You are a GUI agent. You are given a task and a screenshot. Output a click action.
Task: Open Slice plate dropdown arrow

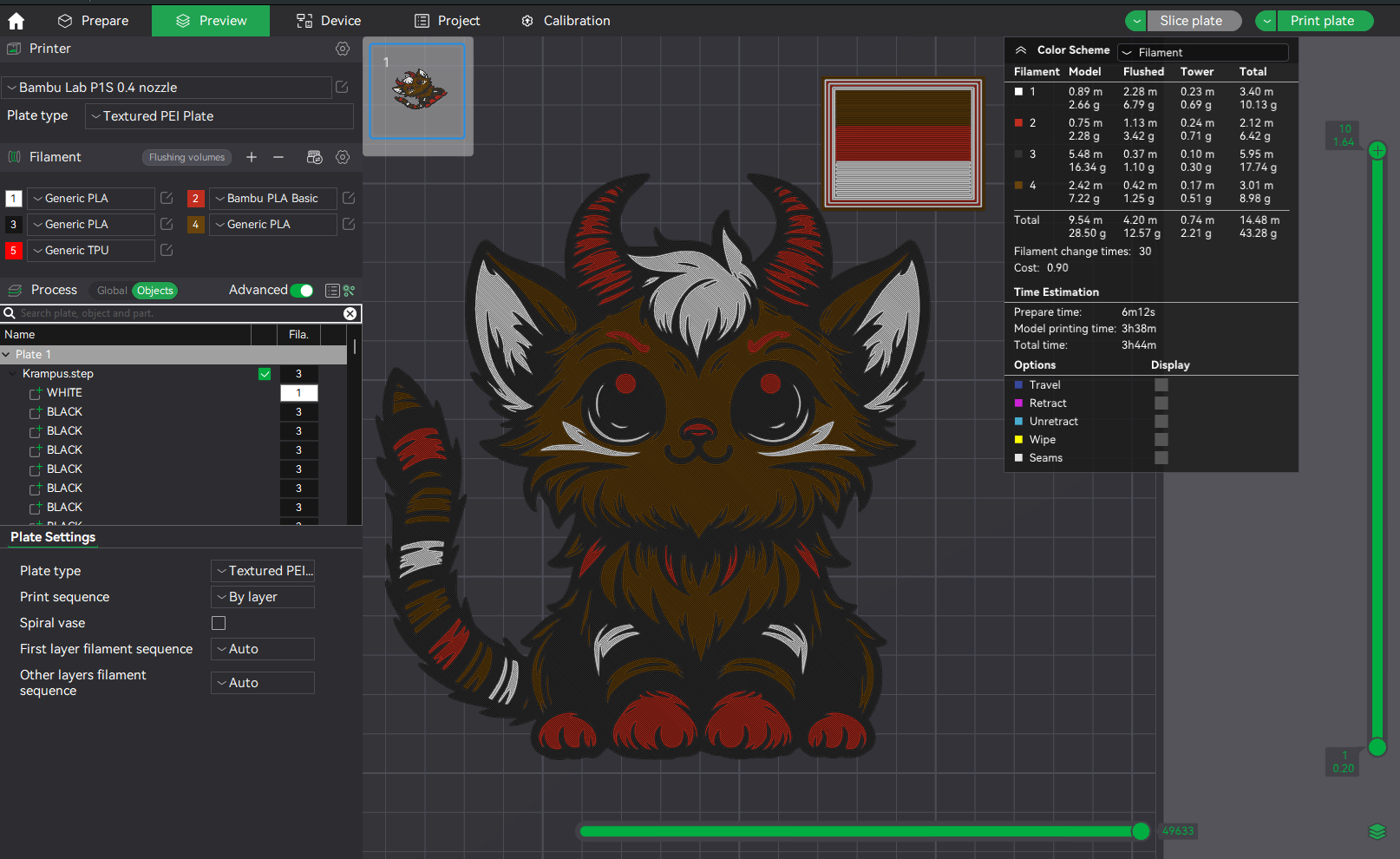(1136, 21)
